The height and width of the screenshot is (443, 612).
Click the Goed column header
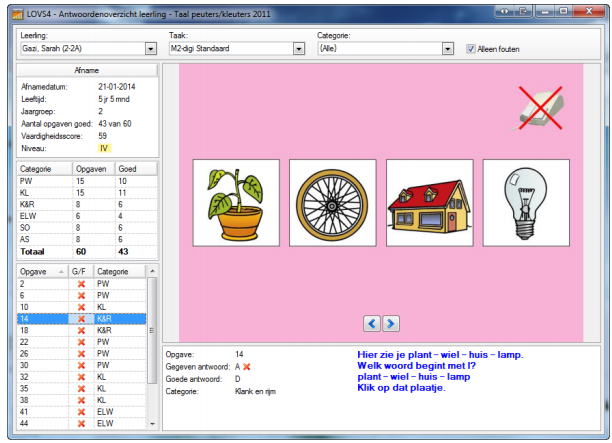(136, 169)
